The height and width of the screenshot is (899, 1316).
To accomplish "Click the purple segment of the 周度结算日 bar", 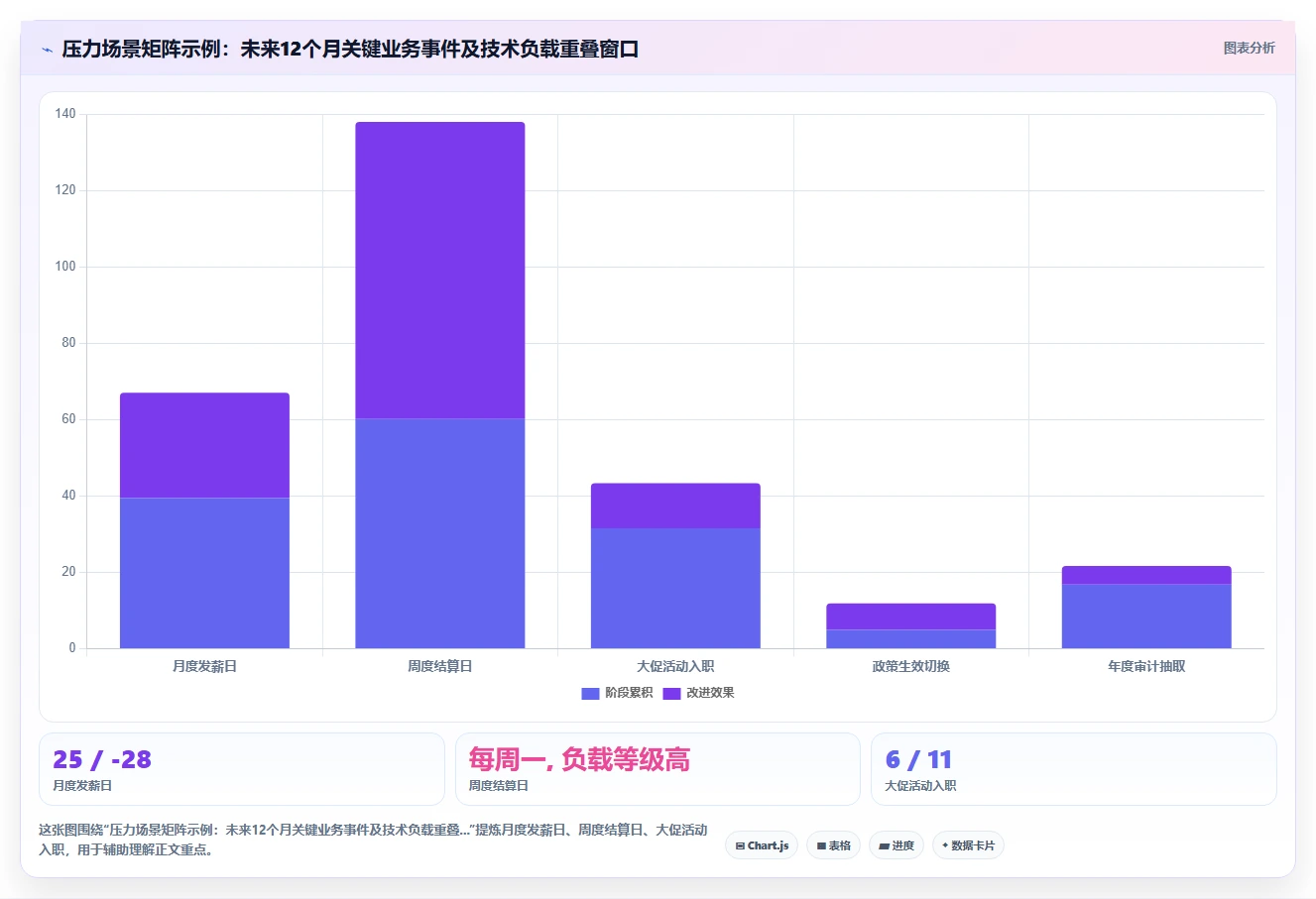I will [440, 271].
